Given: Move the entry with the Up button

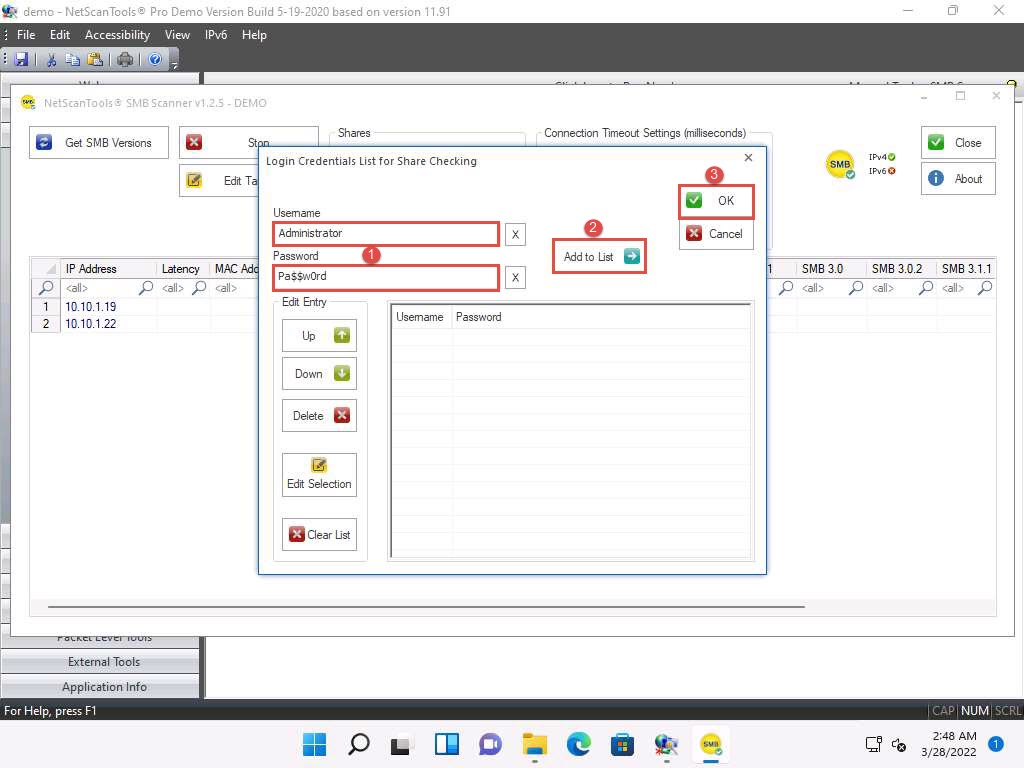Looking at the screenshot, I should (319, 336).
